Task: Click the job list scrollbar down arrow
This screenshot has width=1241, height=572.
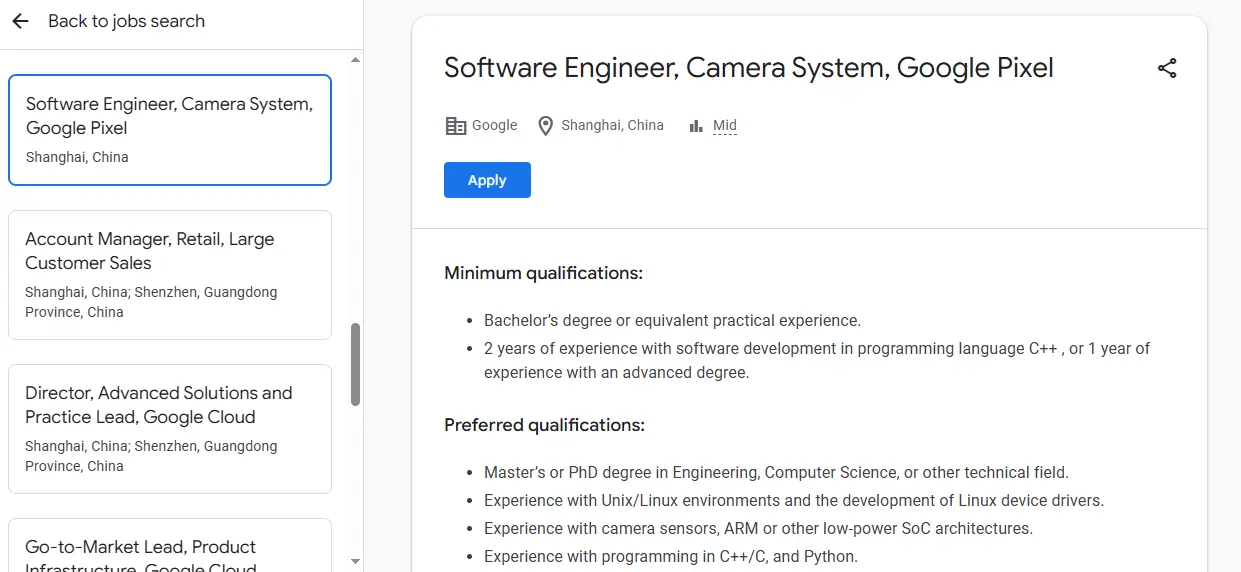Action: (356, 561)
